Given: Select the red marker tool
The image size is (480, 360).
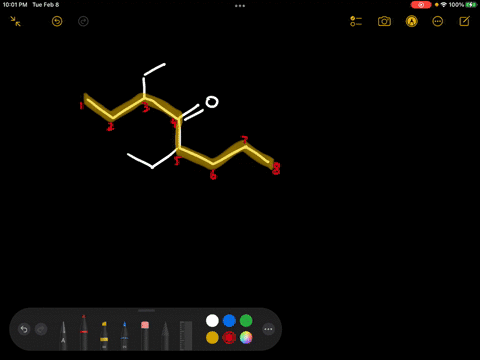Looking at the screenshot, I should point(84,332).
